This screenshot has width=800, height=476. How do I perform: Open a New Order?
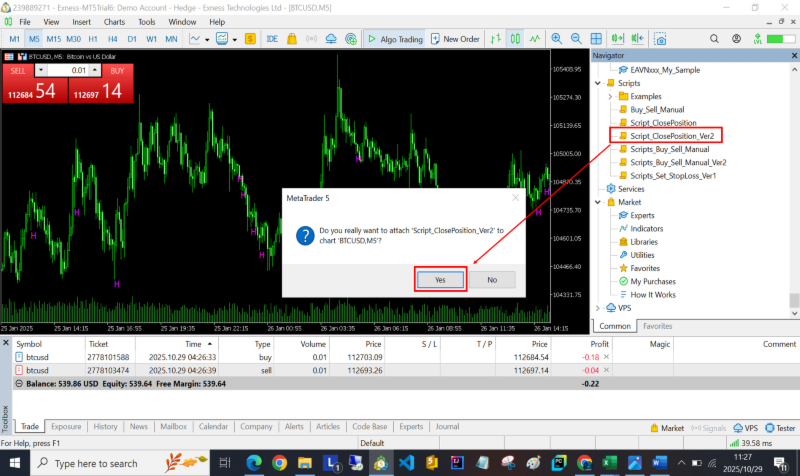[x=455, y=39]
